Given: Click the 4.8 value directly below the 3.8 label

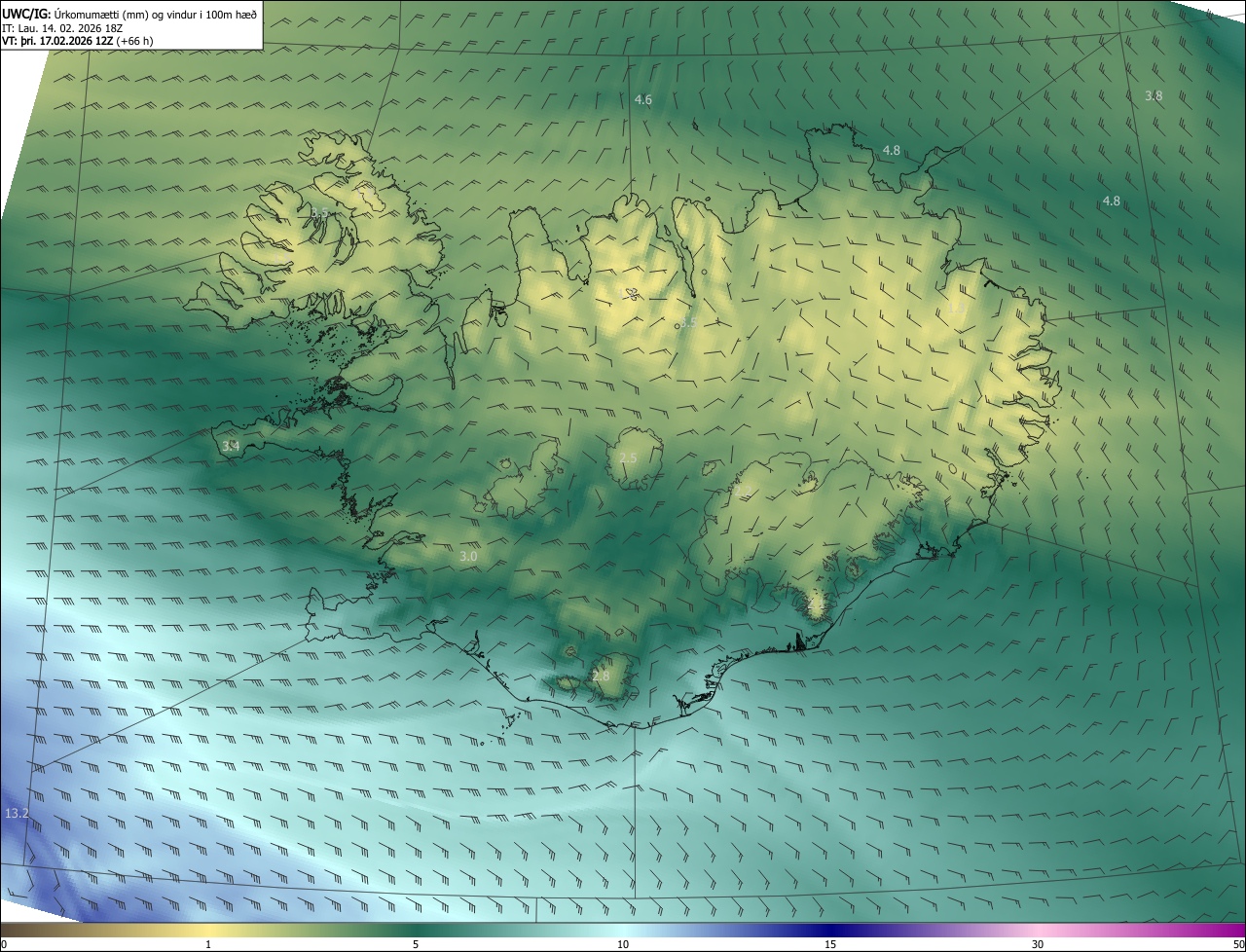Looking at the screenshot, I should click(1111, 201).
